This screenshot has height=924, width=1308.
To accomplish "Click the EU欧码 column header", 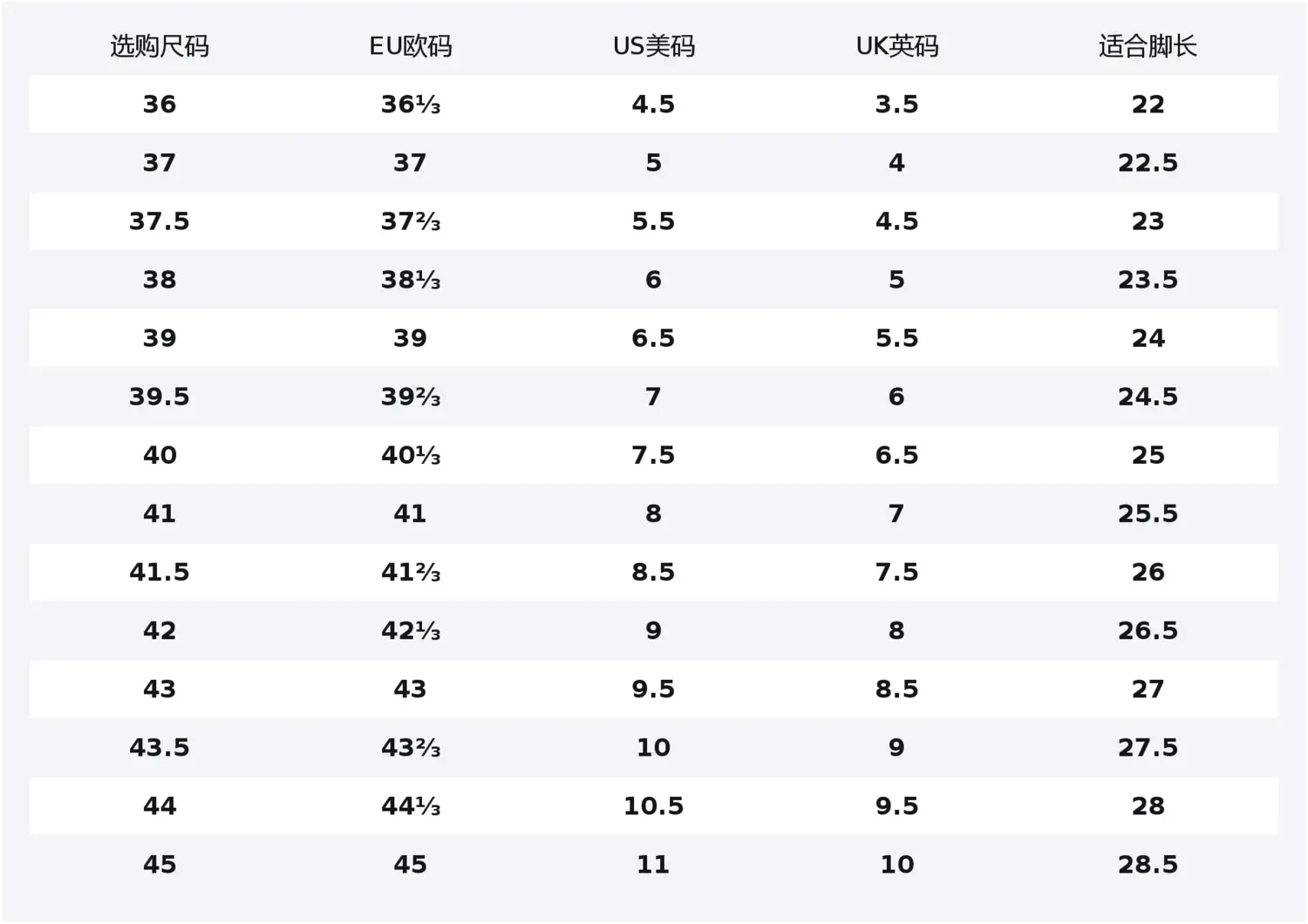I will [x=410, y=46].
